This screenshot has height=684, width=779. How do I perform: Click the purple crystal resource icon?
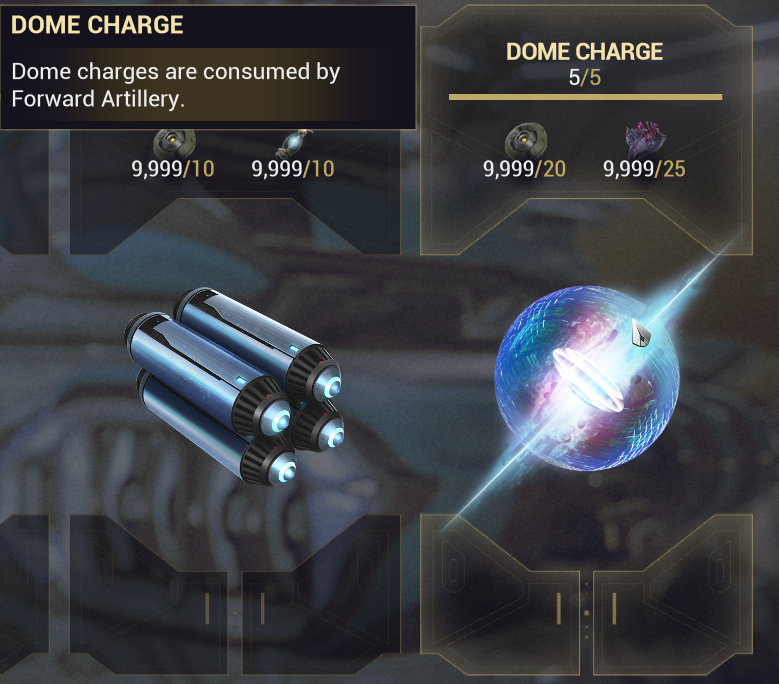[x=645, y=140]
